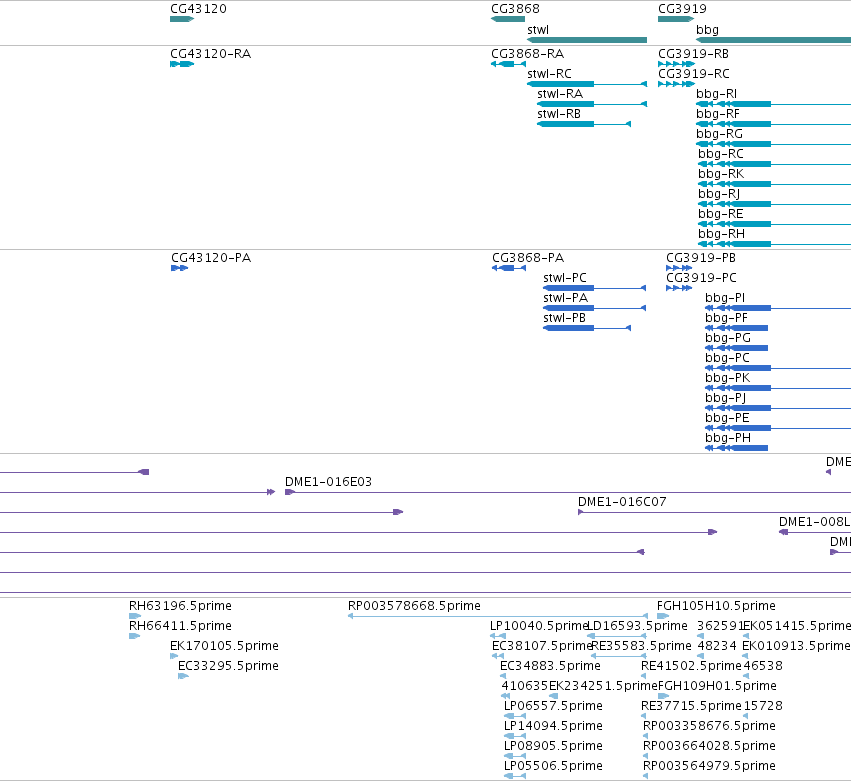The width and height of the screenshot is (851, 781).
Task: Select transcript CG3868-RA
Action: click(508, 64)
